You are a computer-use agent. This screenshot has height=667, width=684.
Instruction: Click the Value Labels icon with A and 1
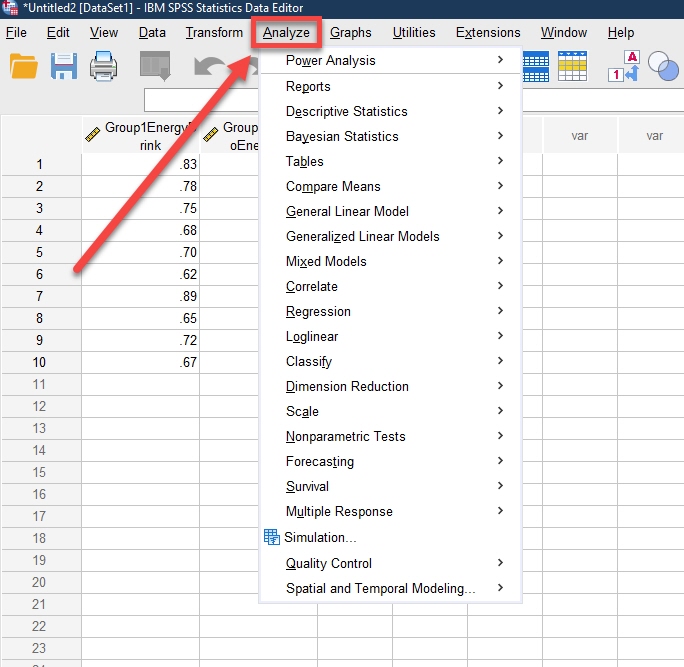coord(624,66)
